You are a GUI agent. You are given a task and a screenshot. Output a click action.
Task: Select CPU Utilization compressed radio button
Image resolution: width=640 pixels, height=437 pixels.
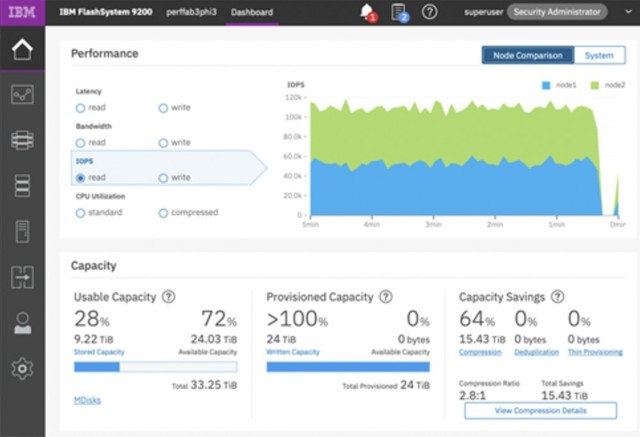(163, 212)
